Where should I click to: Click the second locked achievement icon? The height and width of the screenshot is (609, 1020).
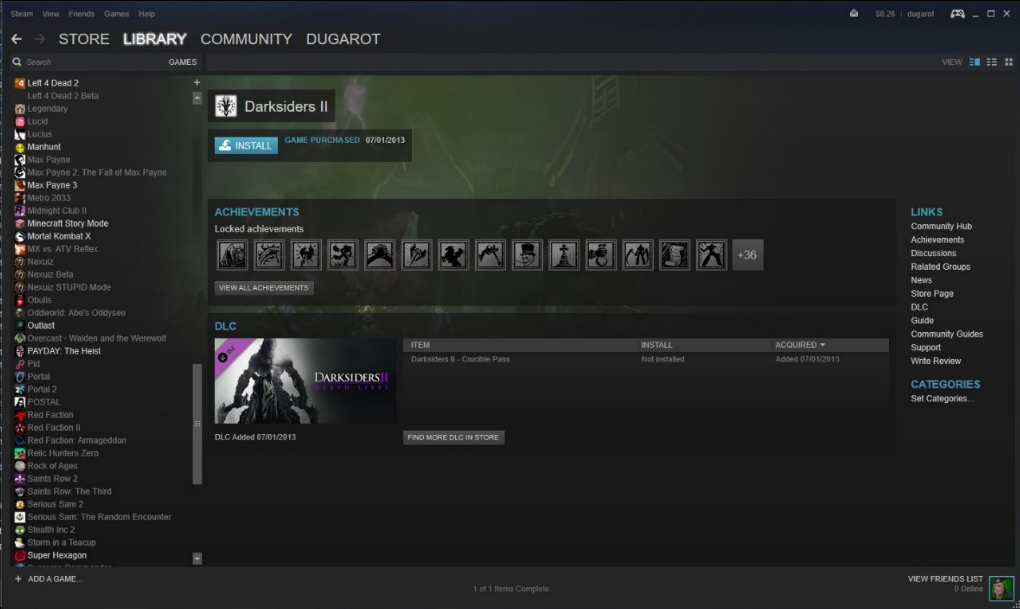(269, 254)
